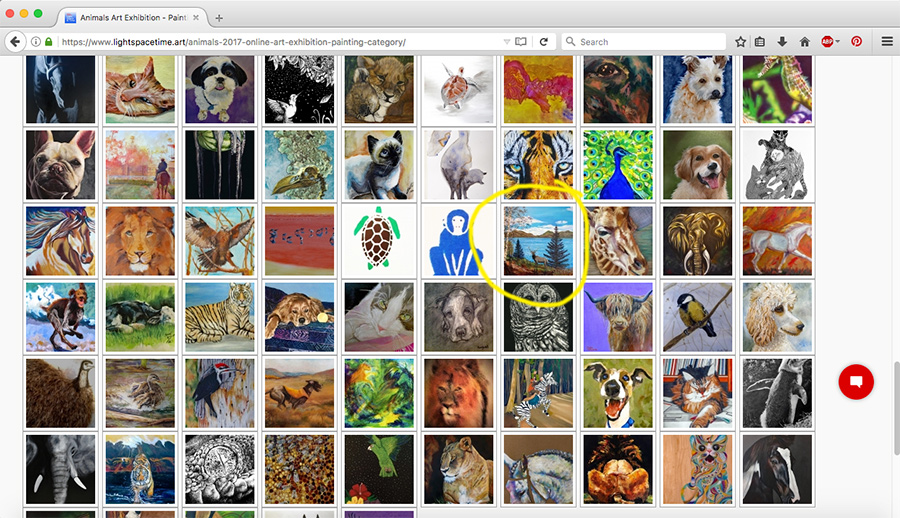This screenshot has width=900, height=518.
Task: Open the black and white owl painting
Action: 538,317
